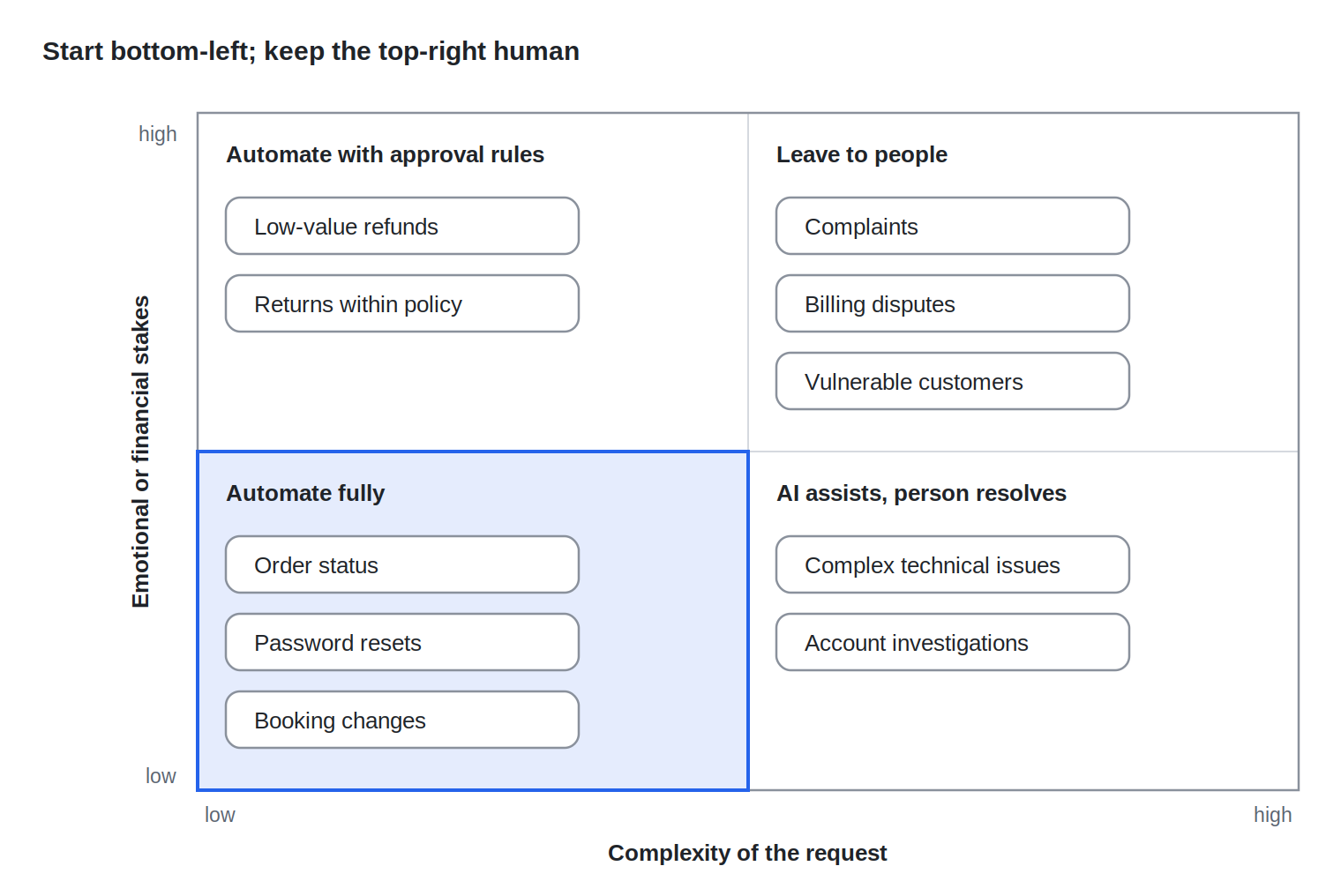Image resolution: width=1341 pixels, height=896 pixels.
Task: Click the 'low' label on the vertical axis
Action: click(161, 776)
